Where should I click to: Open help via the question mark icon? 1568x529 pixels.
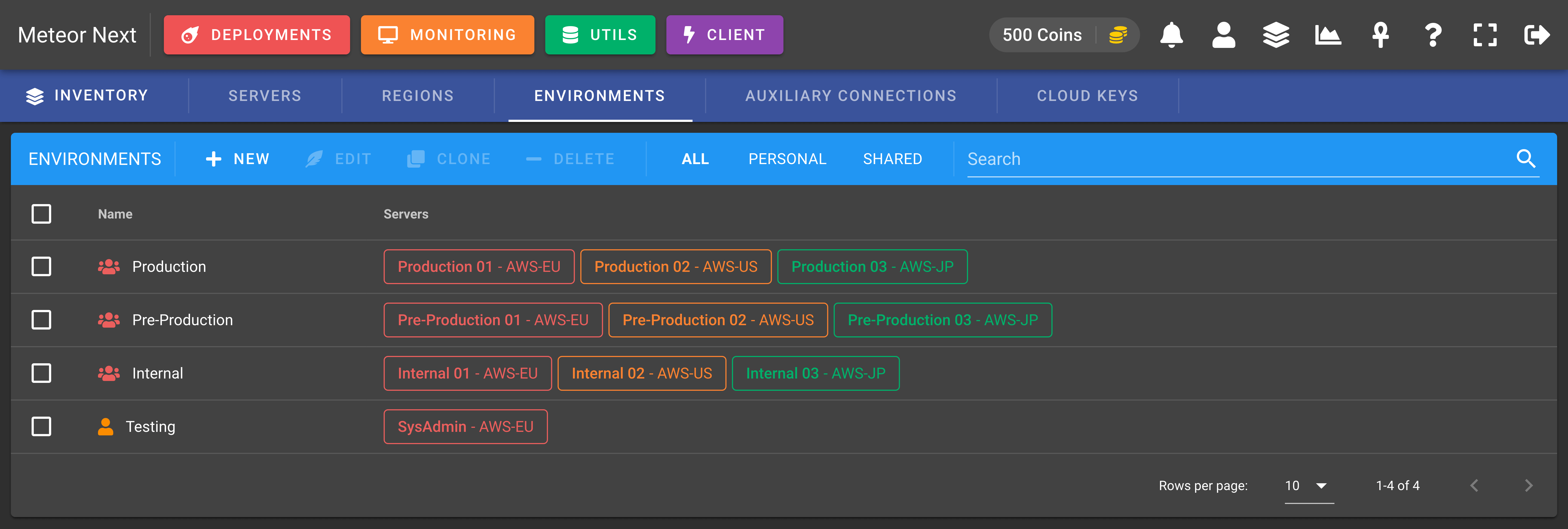[1433, 35]
